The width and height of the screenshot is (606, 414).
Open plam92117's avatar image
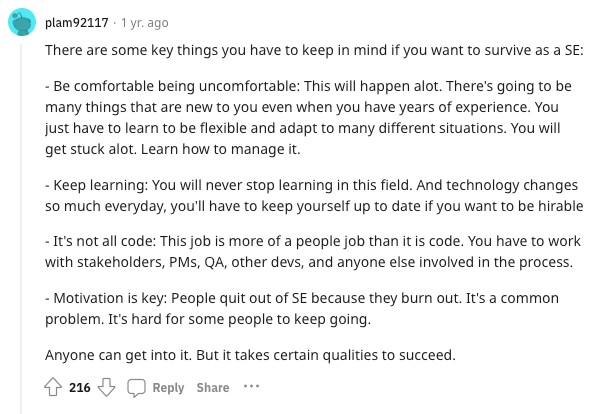tap(22, 22)
